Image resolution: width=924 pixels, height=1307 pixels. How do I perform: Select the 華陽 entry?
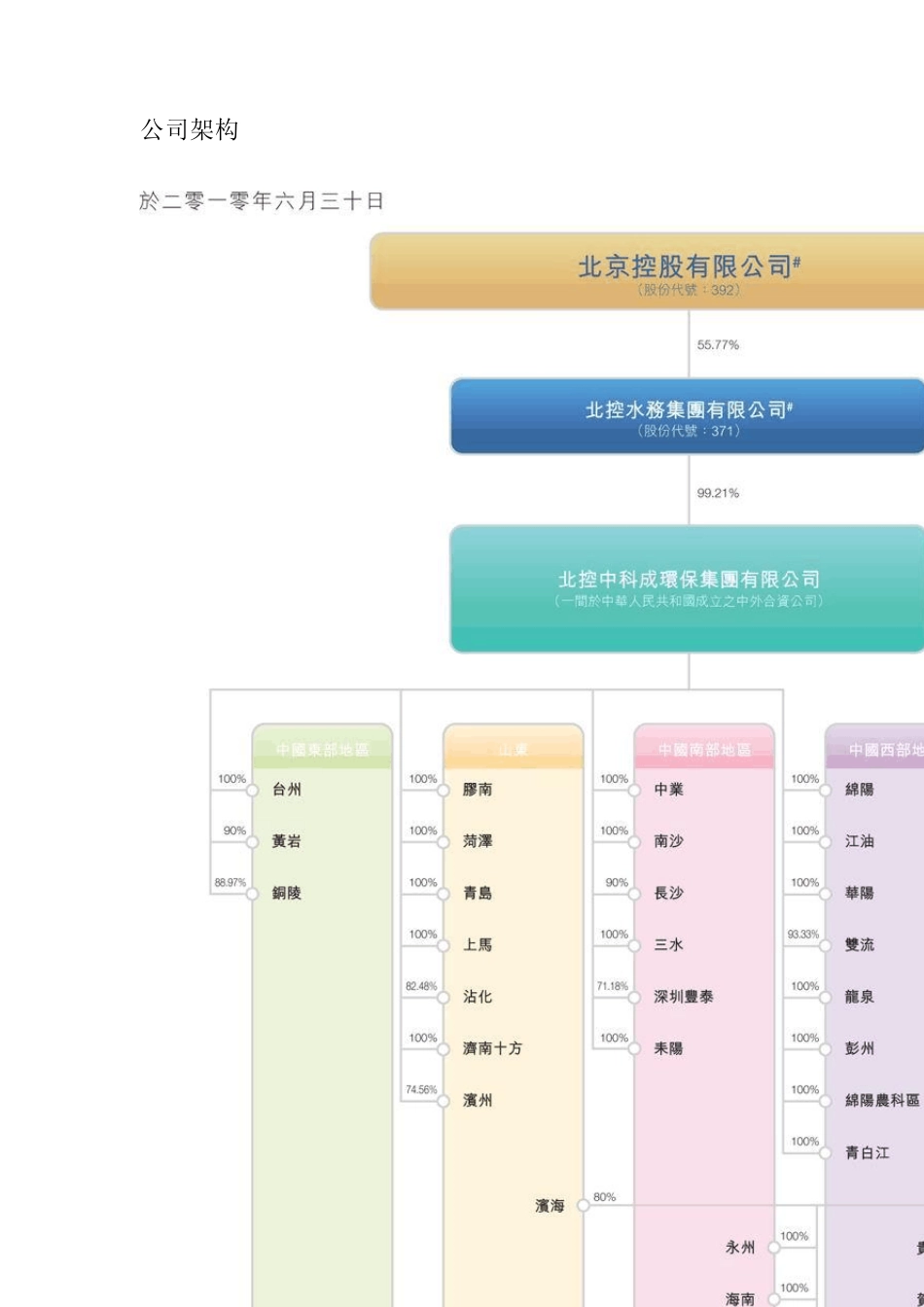[x=860, y=893]
